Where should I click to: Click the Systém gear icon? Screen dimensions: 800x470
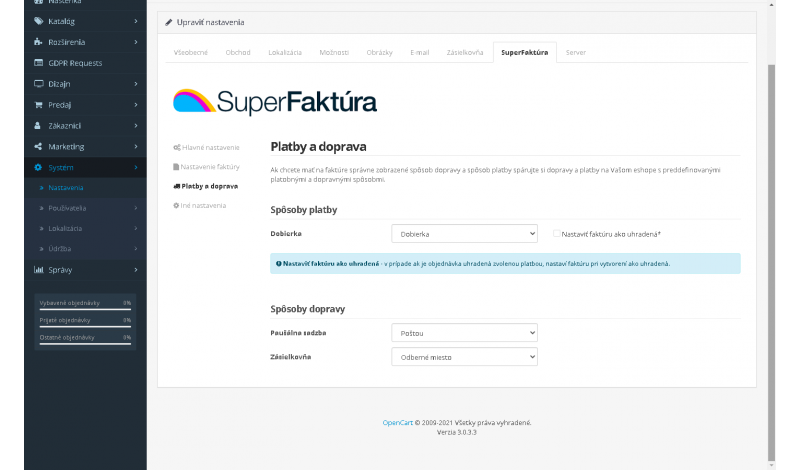click(38, 167)
